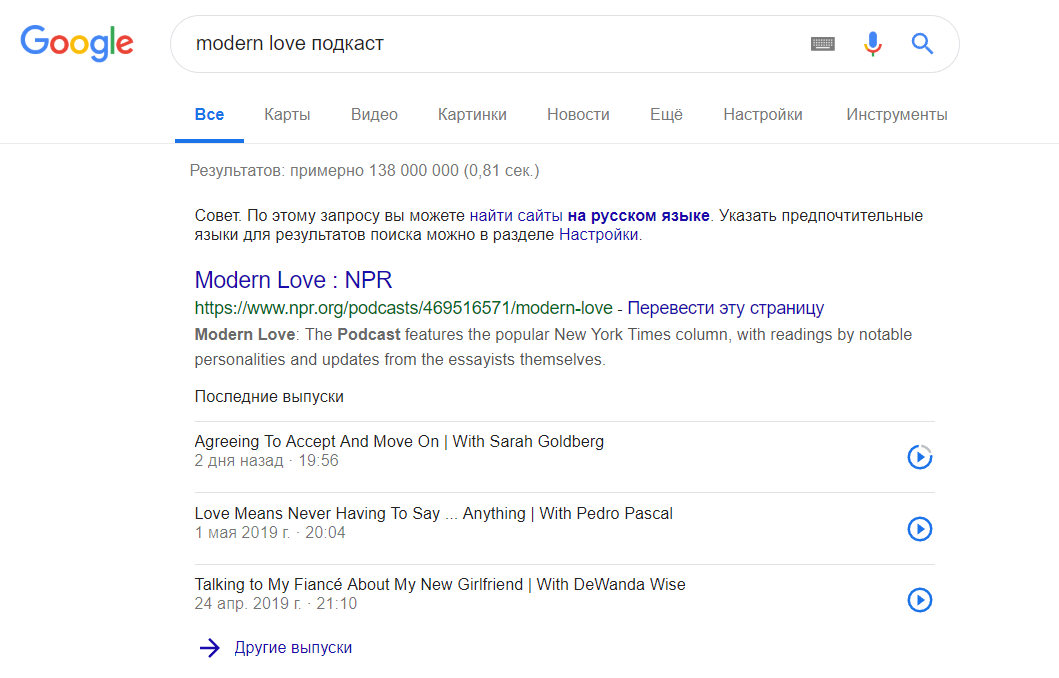Open Talking to My Fiancé episode title

440,585
